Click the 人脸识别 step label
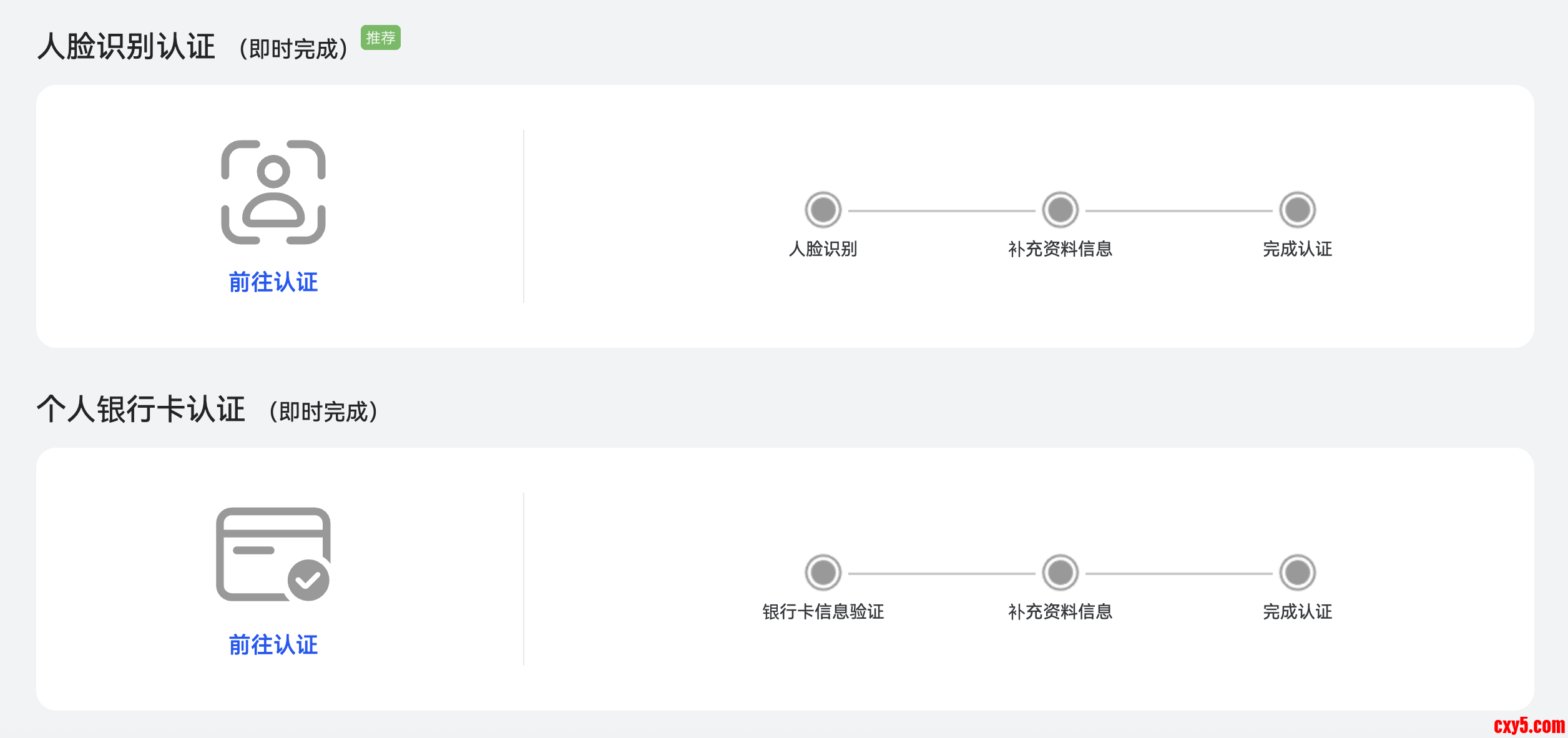This screenshot has height=738, width=1568. pos(823,249)
